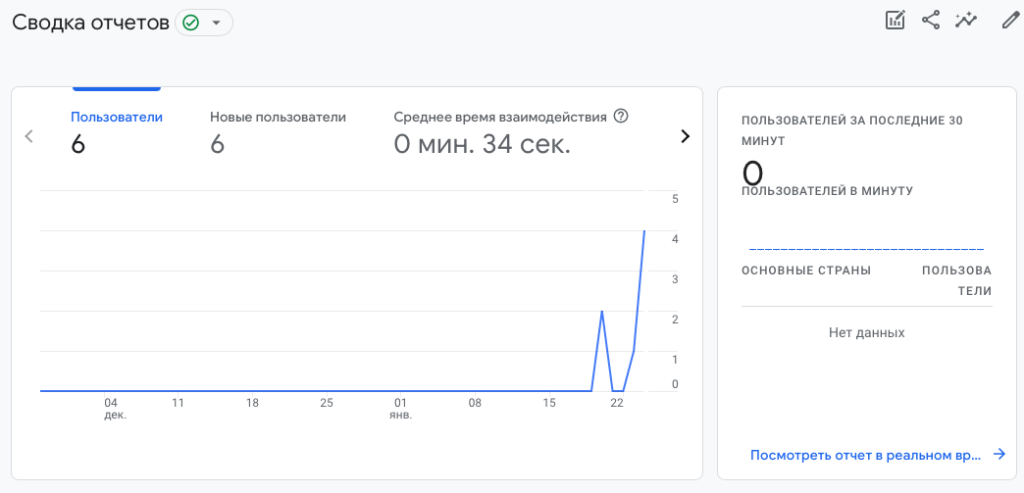The image size is (1024, 493).
Task: Switch to Новые пользователи metric tab
Action: 277,131
